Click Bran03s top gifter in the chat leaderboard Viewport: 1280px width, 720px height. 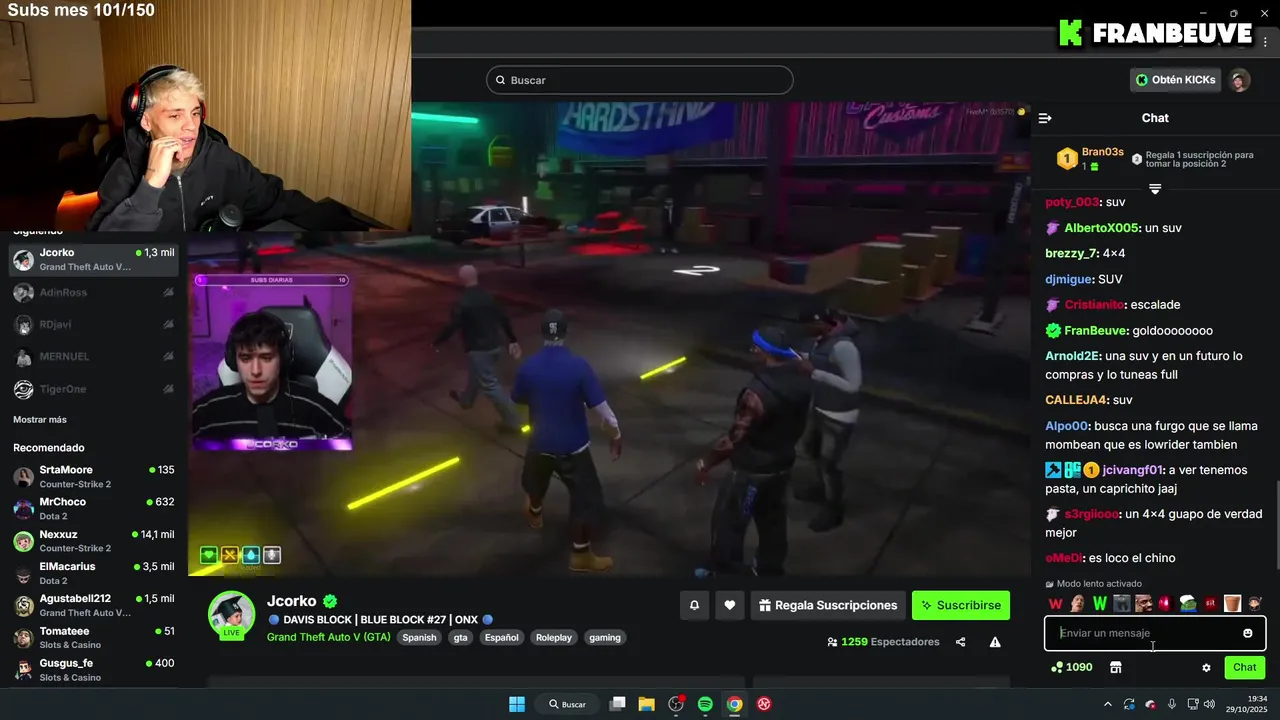point(1102,152)
